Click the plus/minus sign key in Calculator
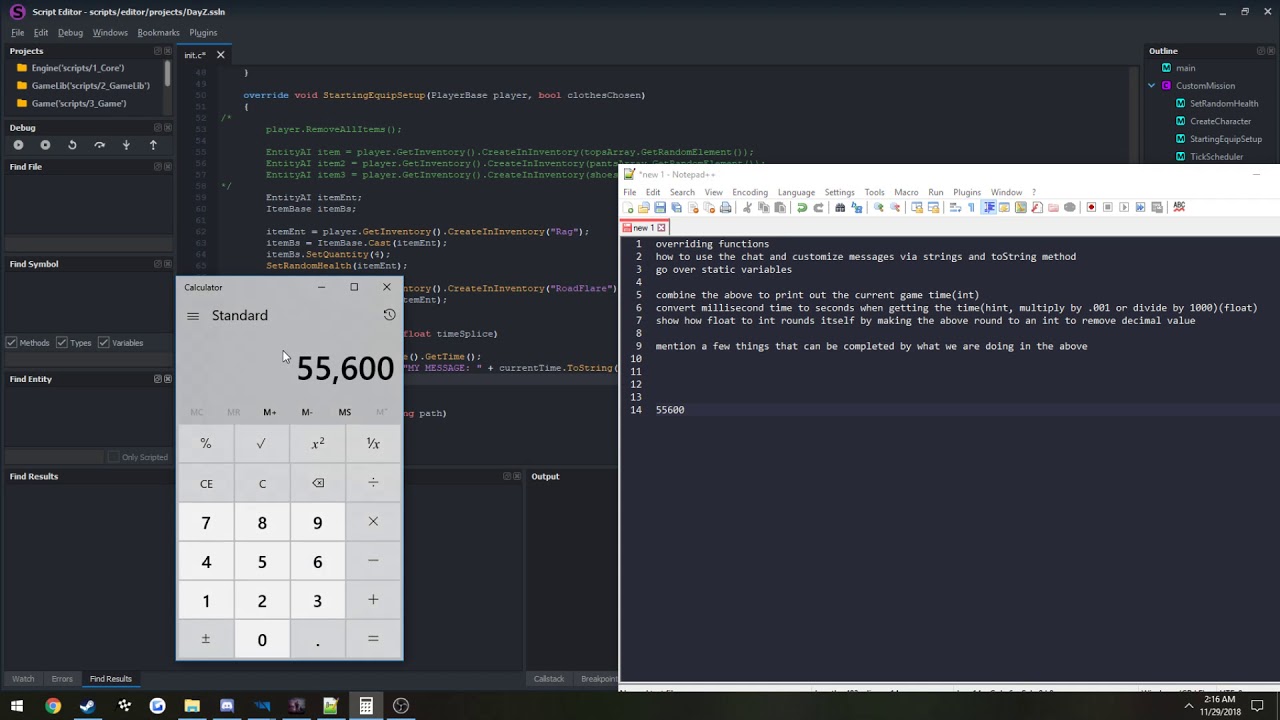This screenshot has height=720, width=1280. [x=206, y=639]
